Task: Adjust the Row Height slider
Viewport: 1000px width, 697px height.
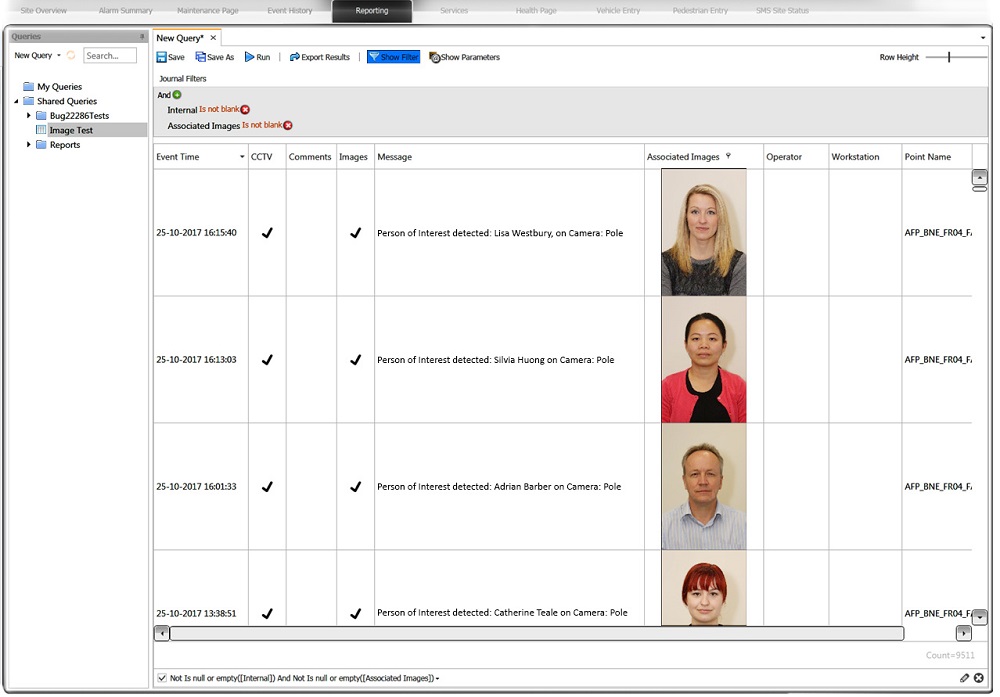Action: click(949, 57)
